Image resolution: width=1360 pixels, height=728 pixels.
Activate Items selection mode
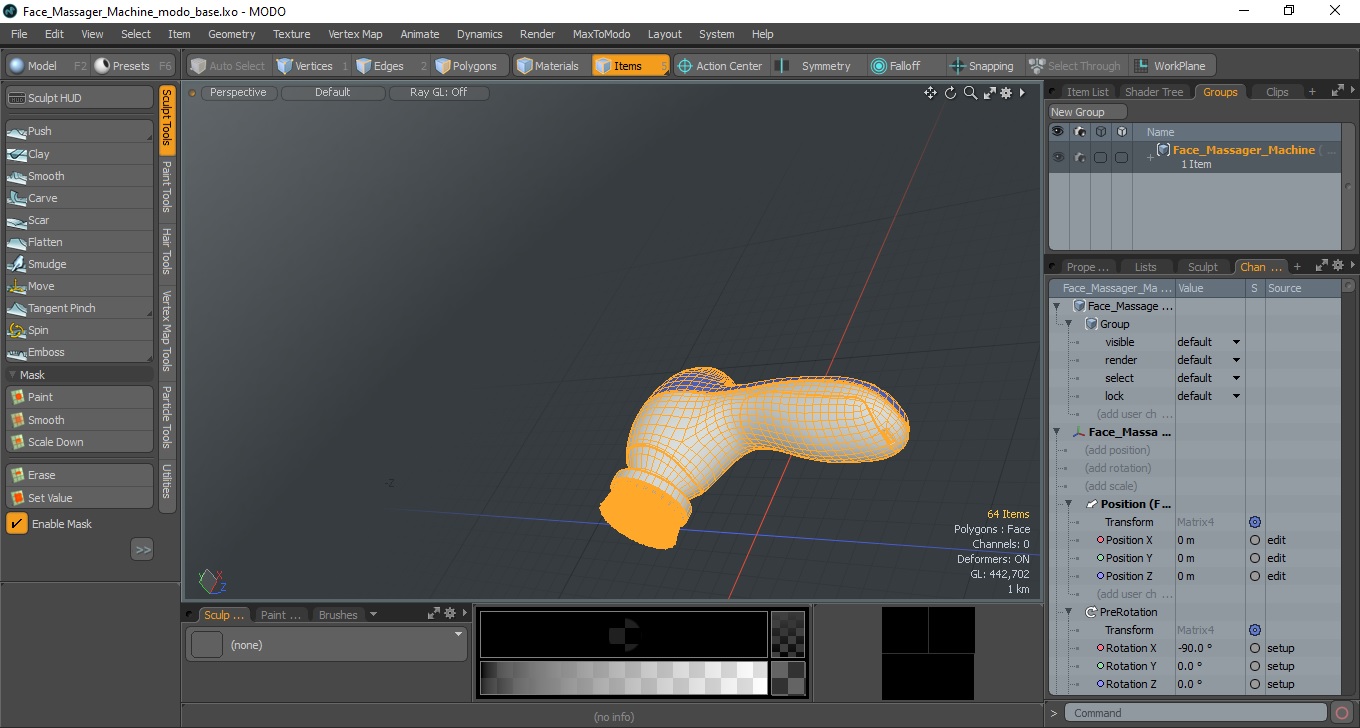pos(630,66)
